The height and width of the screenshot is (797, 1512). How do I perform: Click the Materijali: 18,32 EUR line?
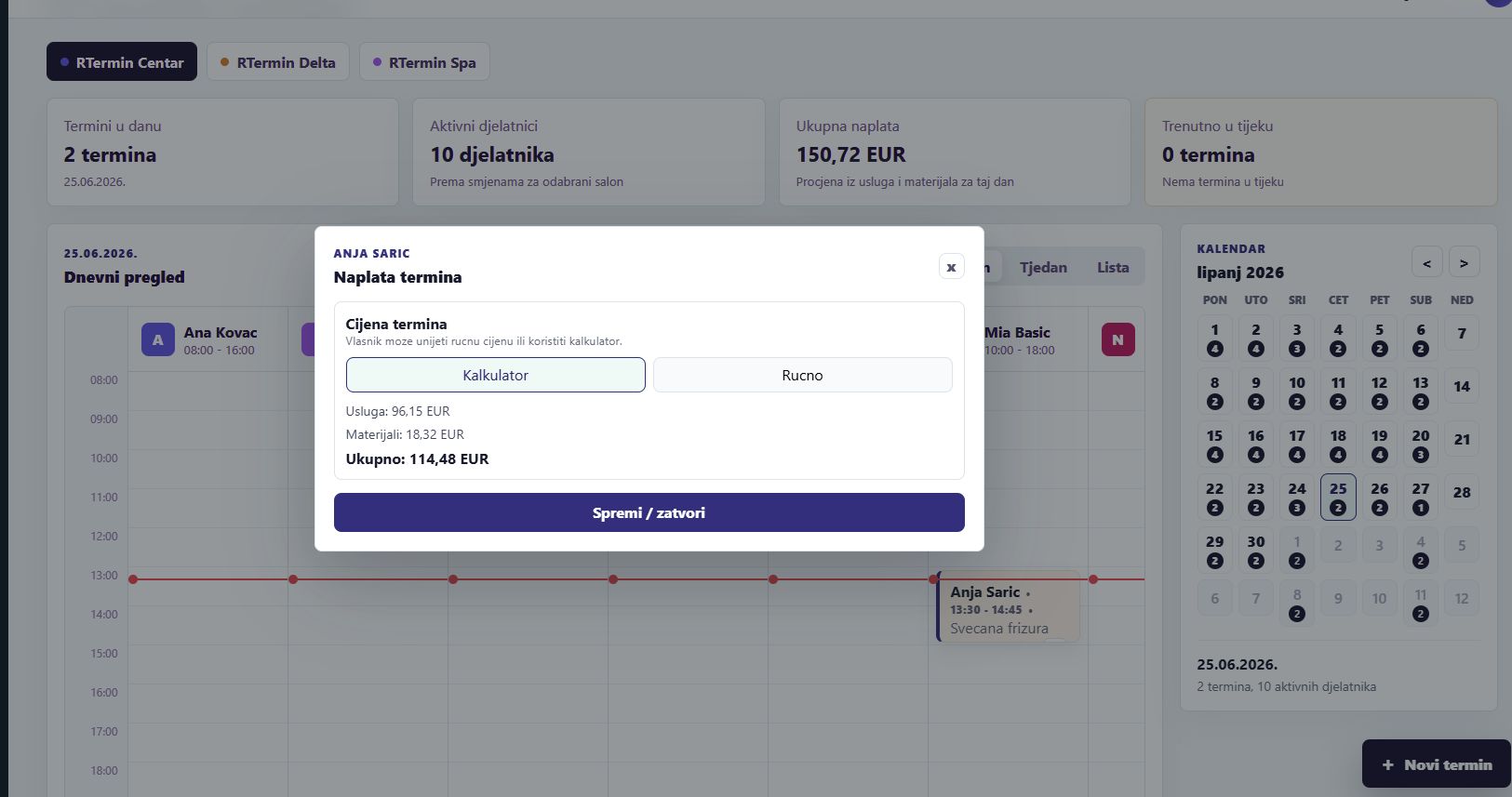[405, 434]
